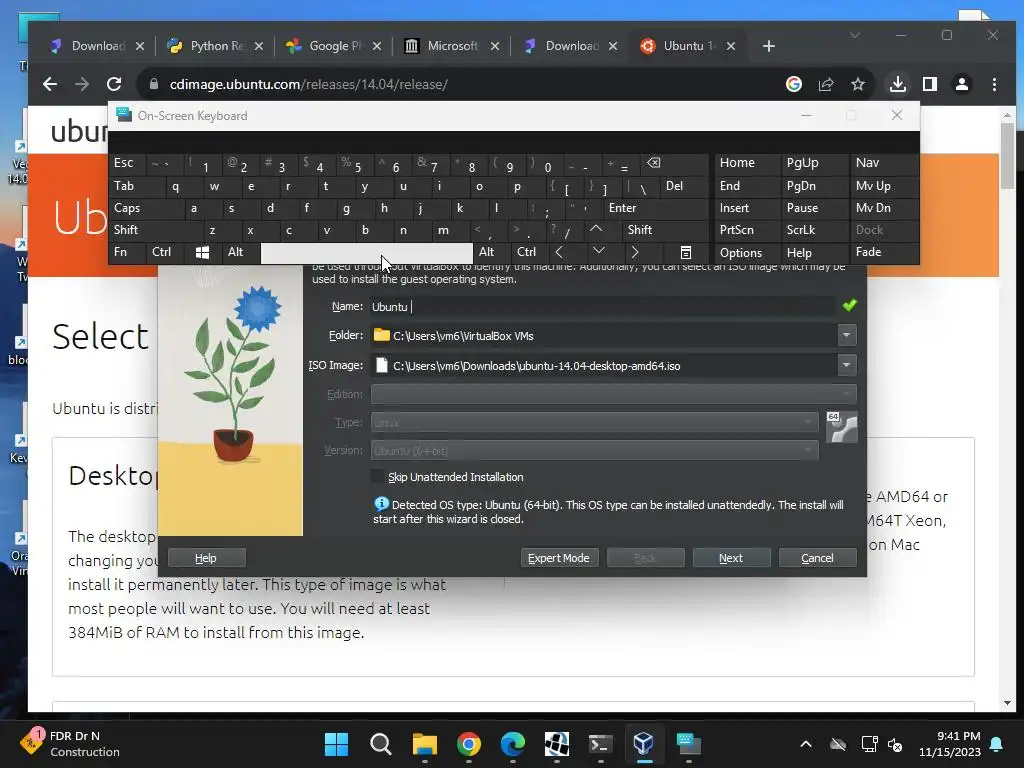Click Expert Mode button
This screenshot has width=1024, height=768.
pyautogui.click(x=559, y=558)
